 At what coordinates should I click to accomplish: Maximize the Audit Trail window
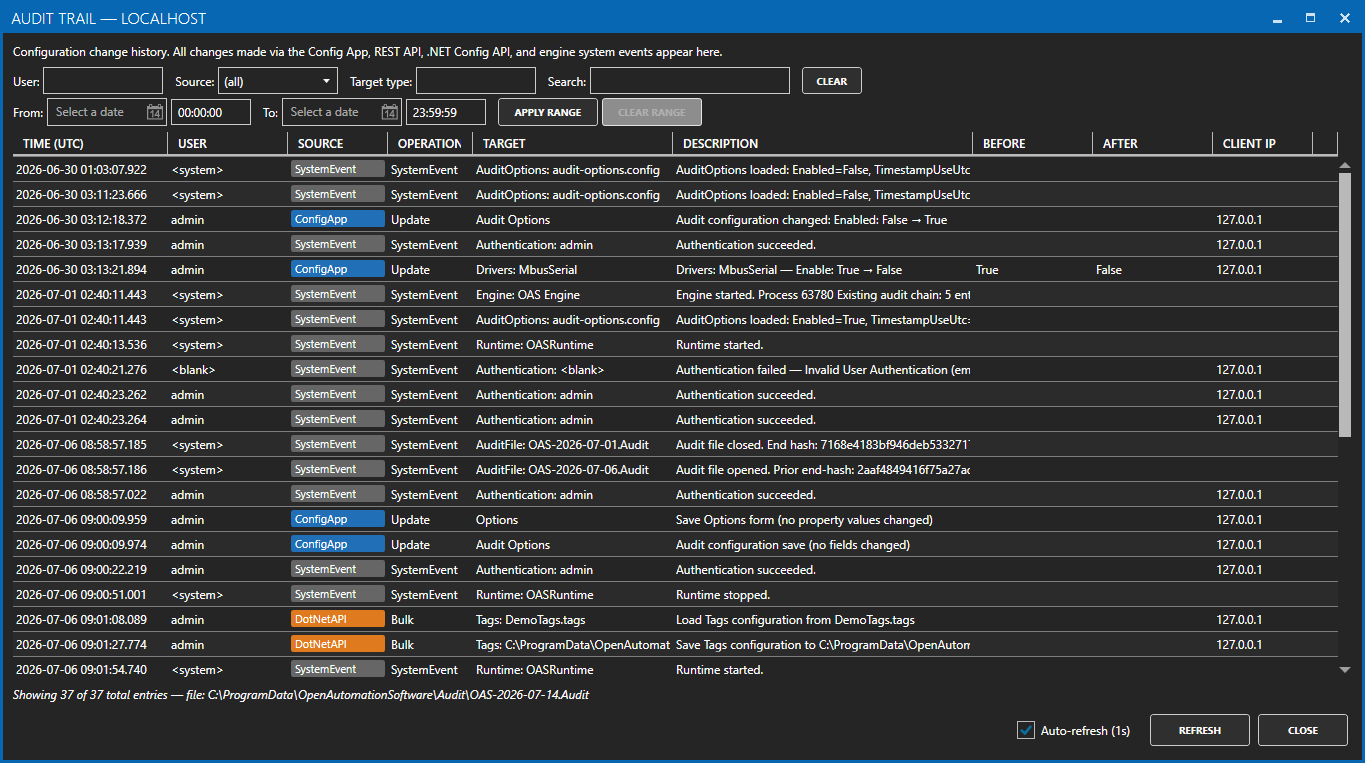pos(1310,18)
